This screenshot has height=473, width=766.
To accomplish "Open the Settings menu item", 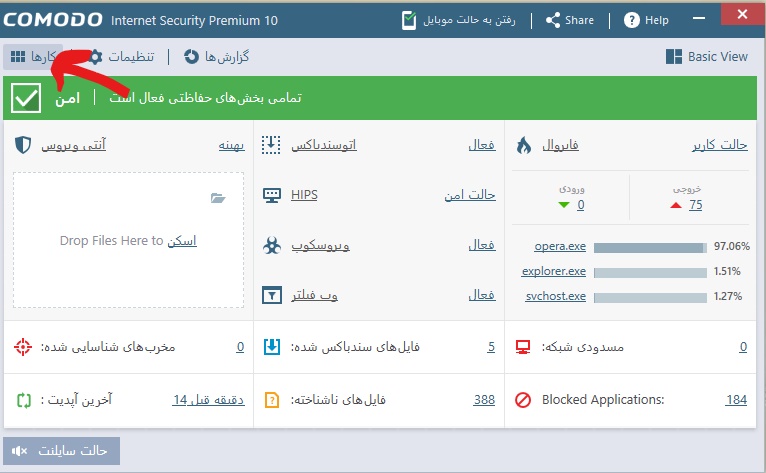I will (122, 57).
